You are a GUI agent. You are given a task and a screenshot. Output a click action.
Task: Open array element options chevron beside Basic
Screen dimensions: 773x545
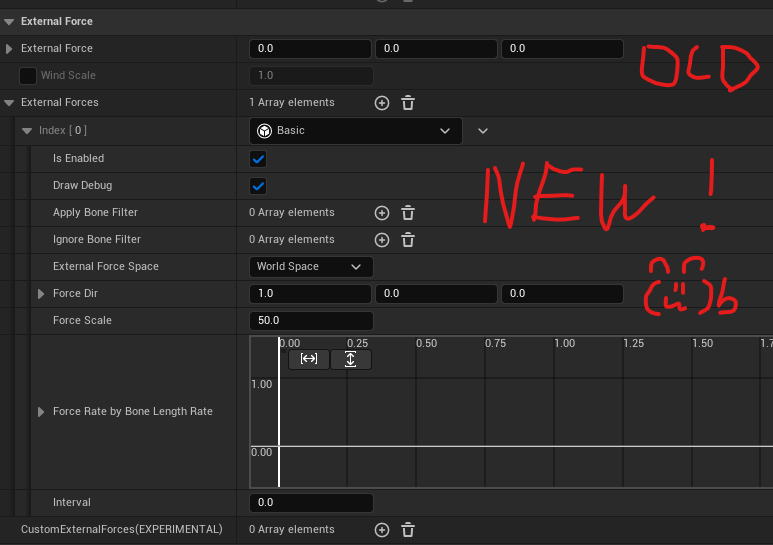(x=483, y=131)
